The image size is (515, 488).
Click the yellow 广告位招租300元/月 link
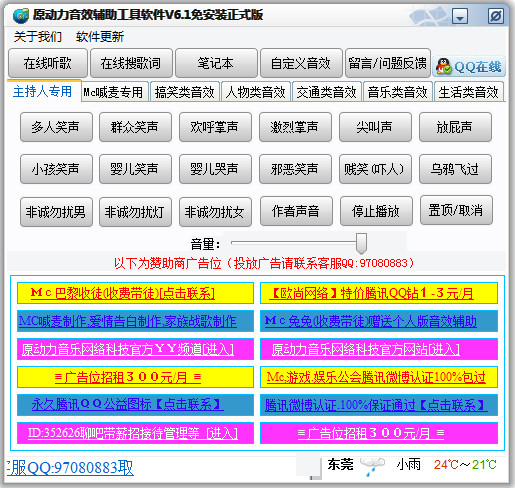128,377
